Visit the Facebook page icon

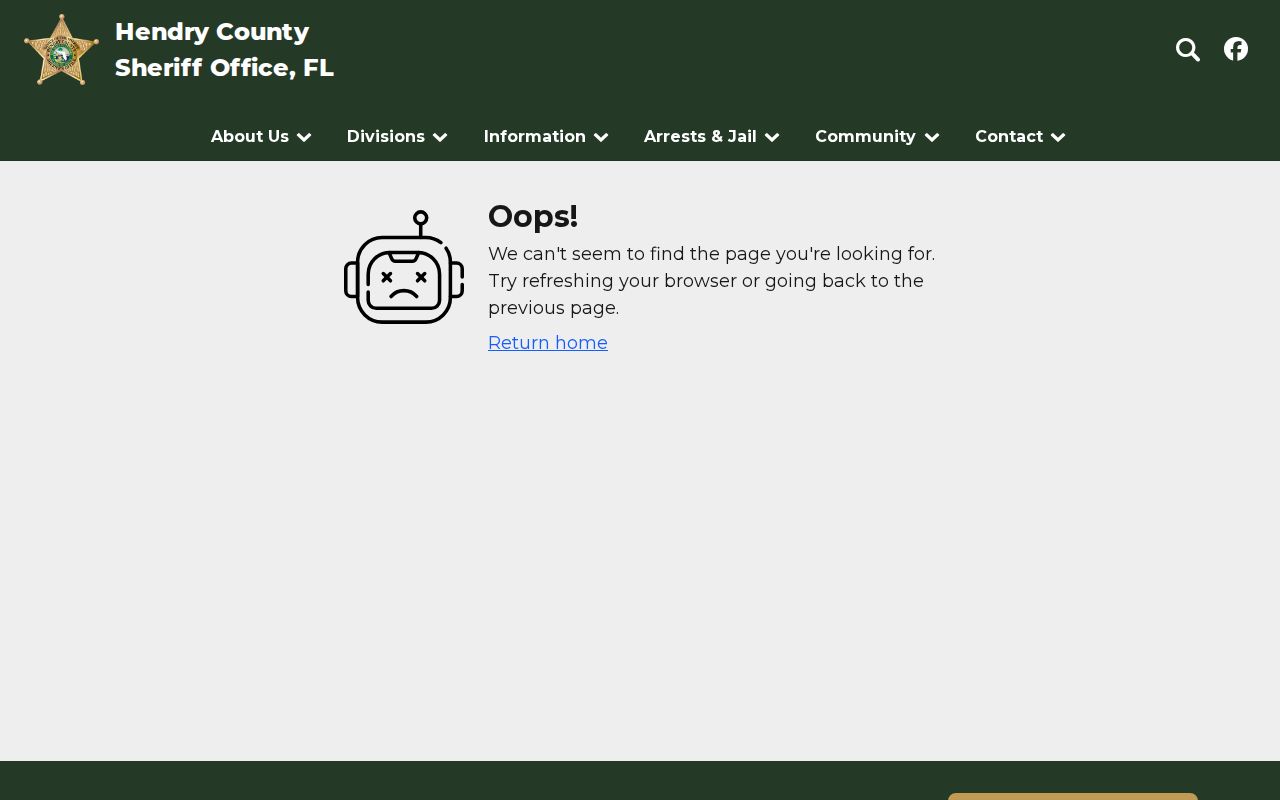coord(1236,49)
